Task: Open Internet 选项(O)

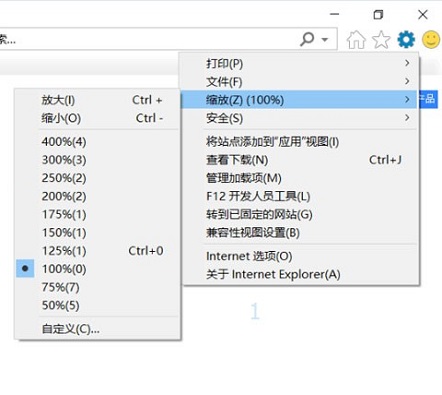Action: 299,256
